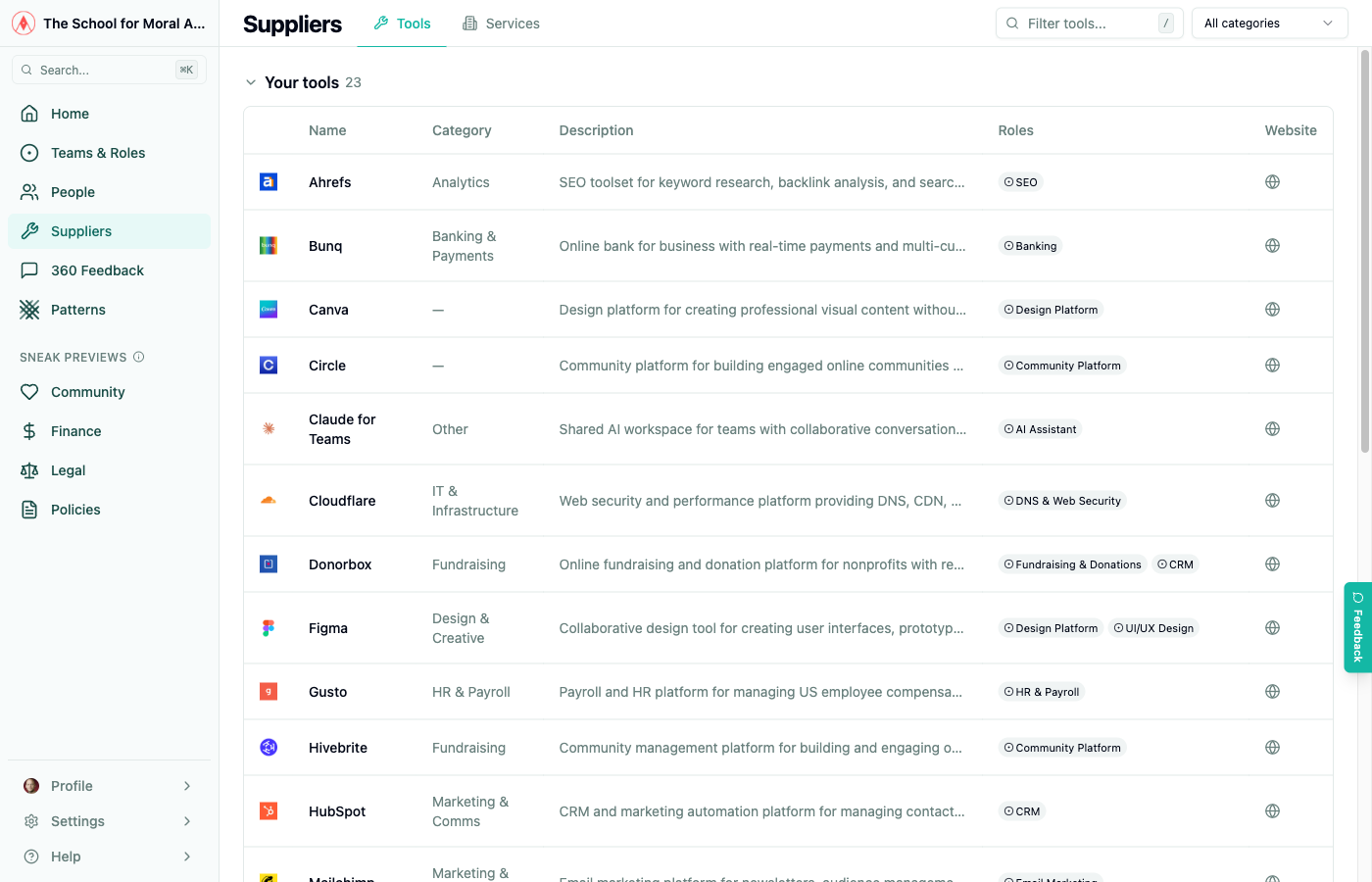Click the Canva logo icon
1372x882 pixels.
click(x=269, y=310)
